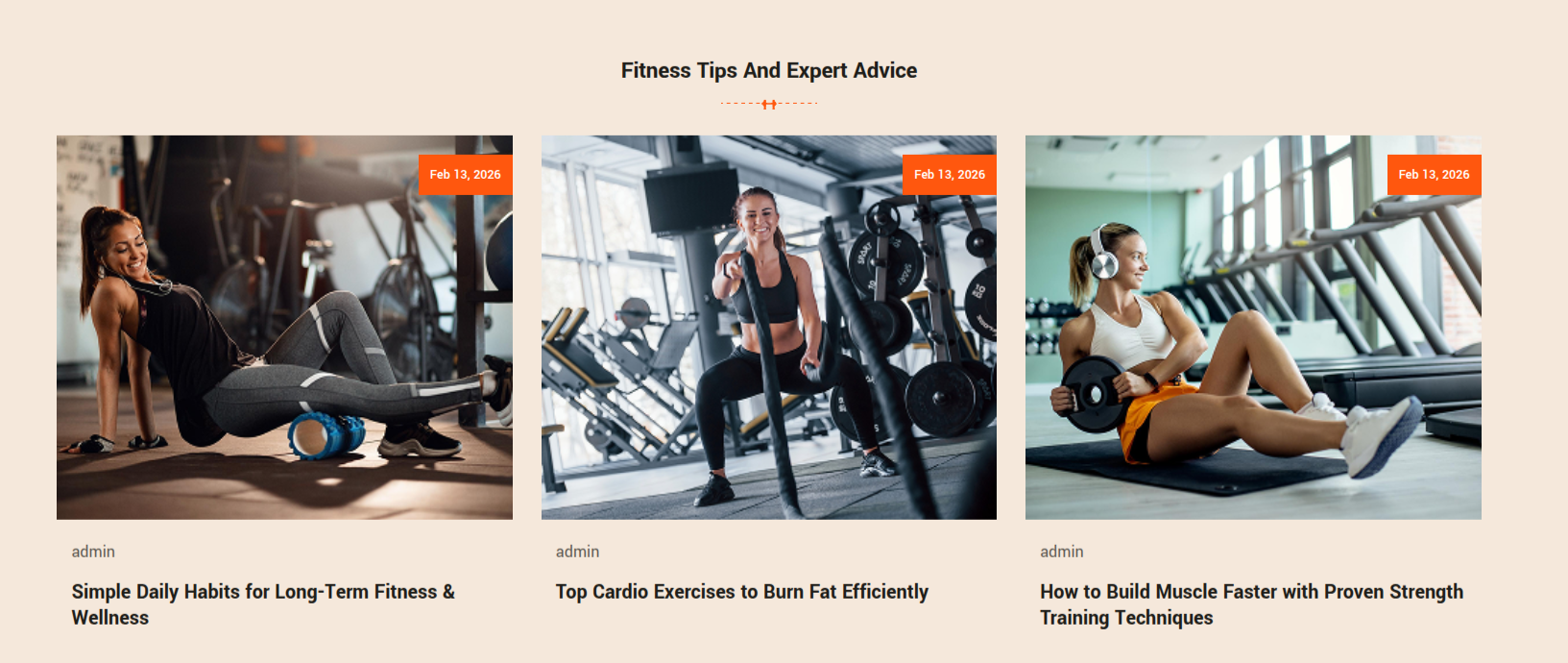Screen dimensions: 1568x663
Task: Click the date badge on the muscle building post
Action: [x=1434, y=175]
